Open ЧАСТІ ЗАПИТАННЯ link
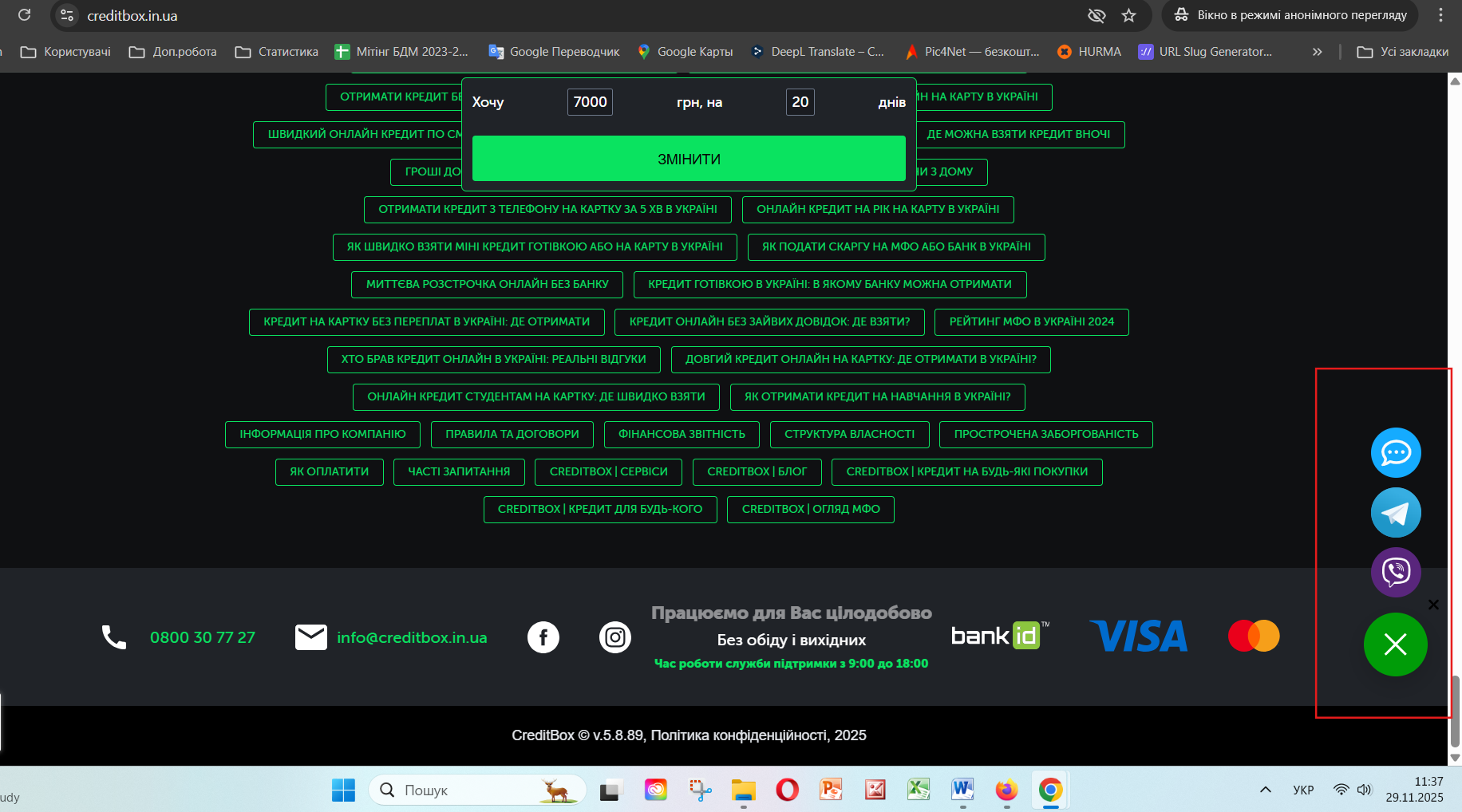Viewport: 1462px width, 812px height. click(459, 472)
